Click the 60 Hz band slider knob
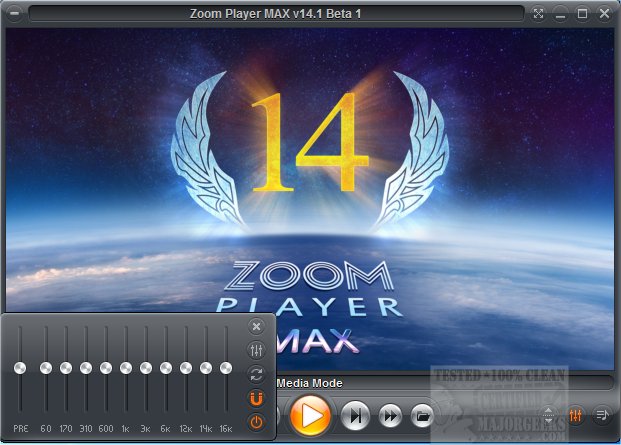The height and width of the screenshot is (445, 621). (x=46, y=368)
